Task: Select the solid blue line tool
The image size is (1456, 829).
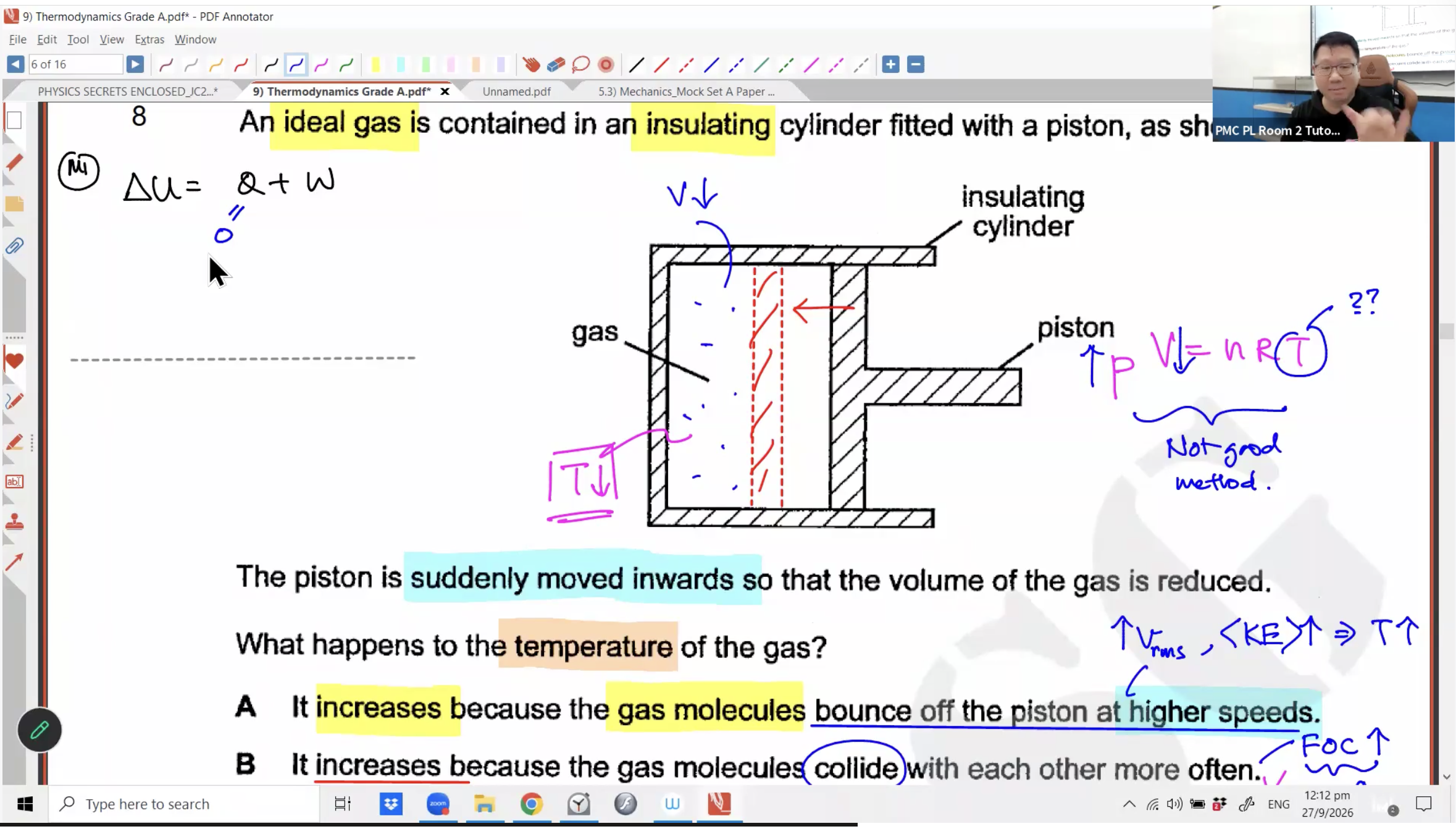Action: [711, 64]
